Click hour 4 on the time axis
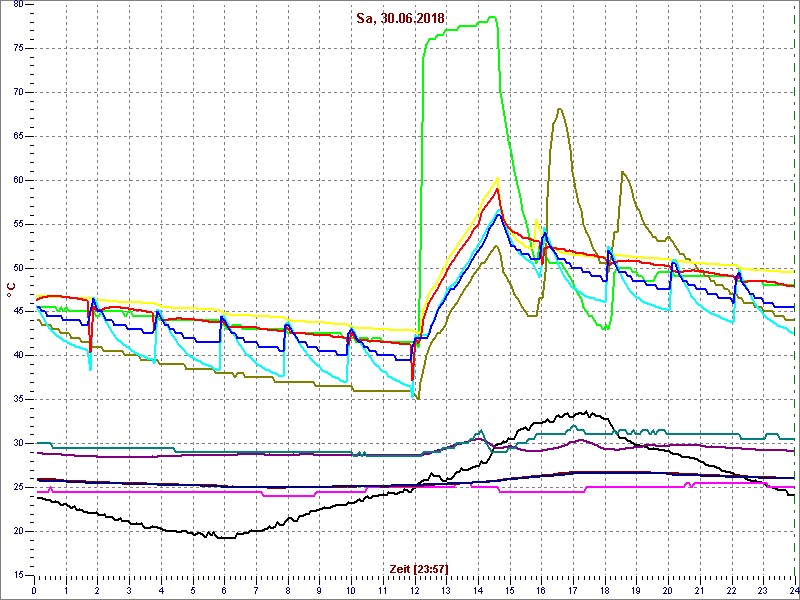Screen dimensions: 800x600 [161, 589]
